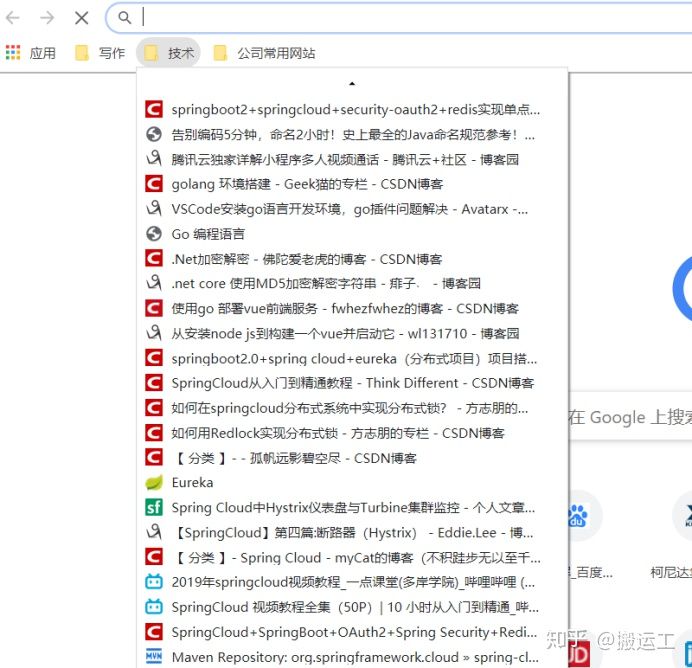The height and width of the screenshot is (668, 692).
Task: Click CSDN icon beside SpringCloud从入门到精通教程
Action: (x=154, y=383)
